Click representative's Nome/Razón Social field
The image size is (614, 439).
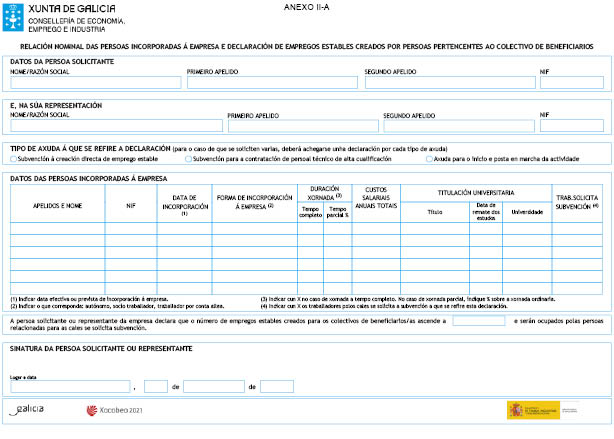pos(114,127)
